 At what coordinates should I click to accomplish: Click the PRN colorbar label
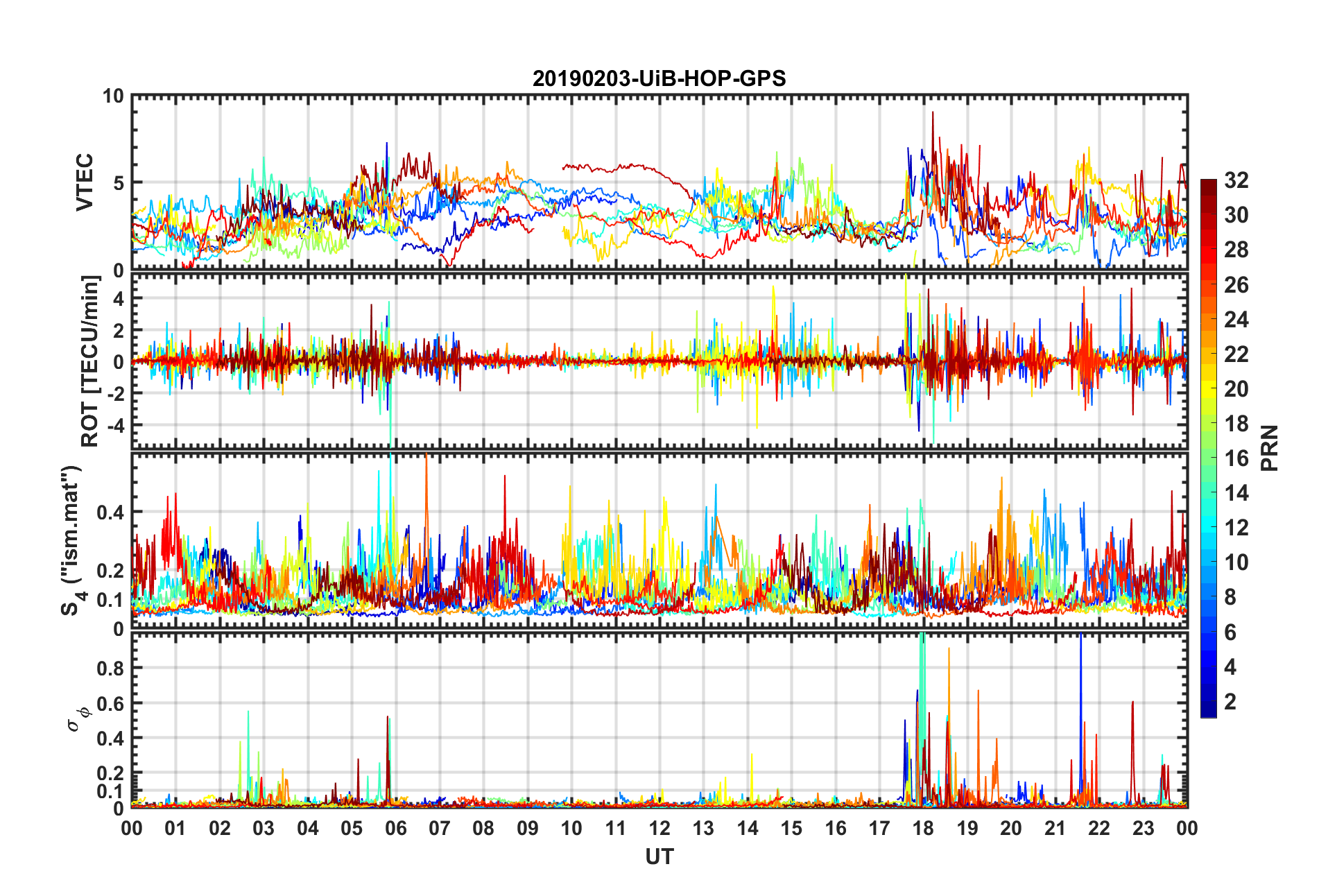(1269, 448)
